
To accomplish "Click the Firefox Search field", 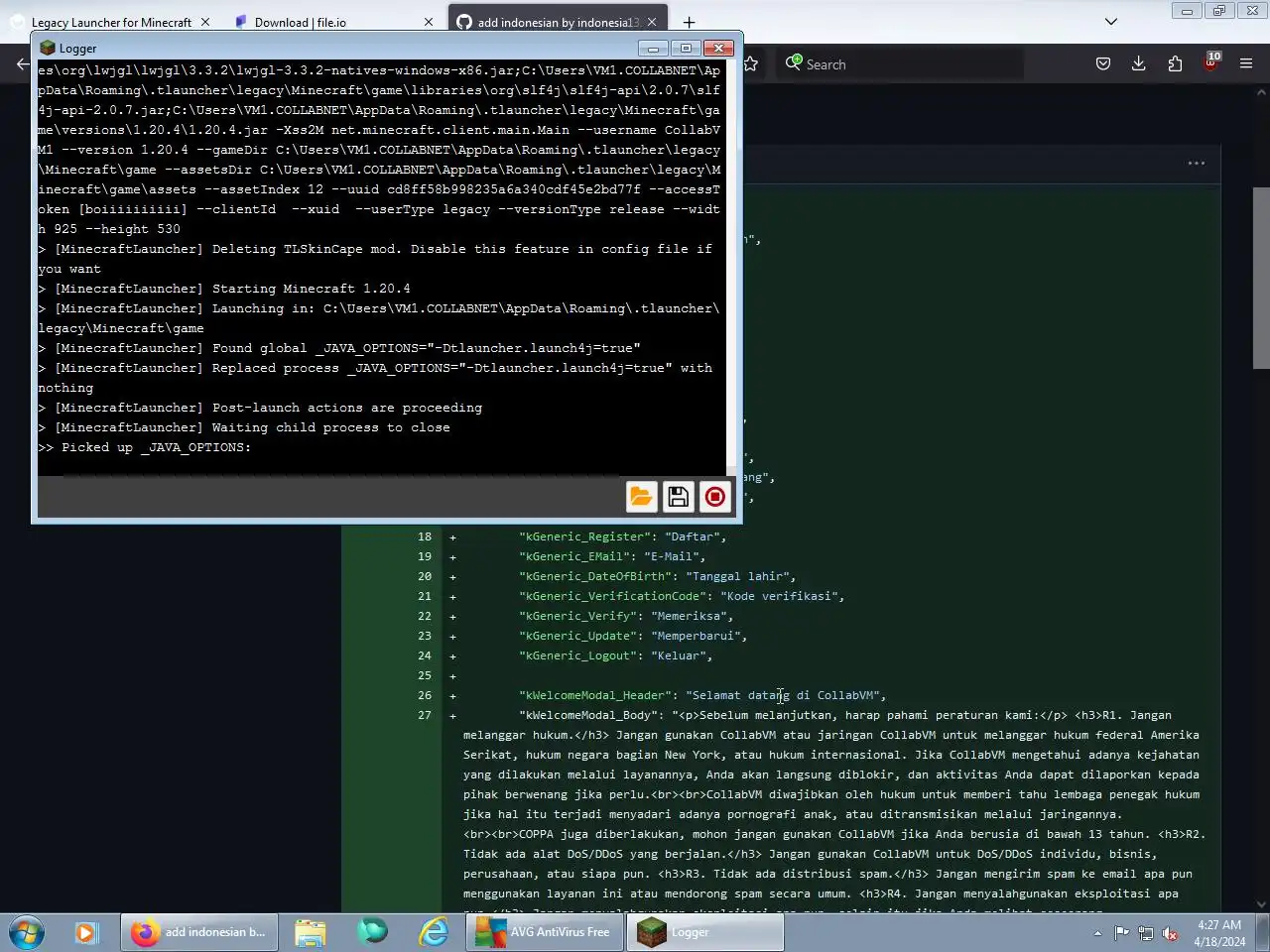I will 901,64.
